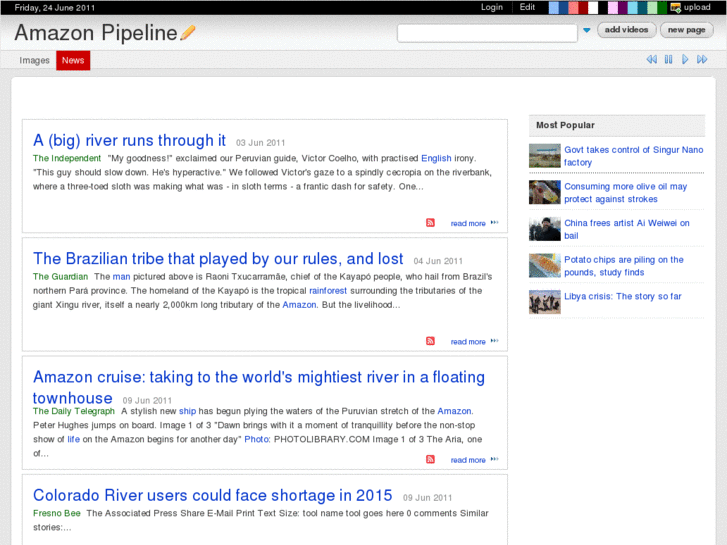Click the pencil icon beside Amazon Pipeline title

[188, 32]
